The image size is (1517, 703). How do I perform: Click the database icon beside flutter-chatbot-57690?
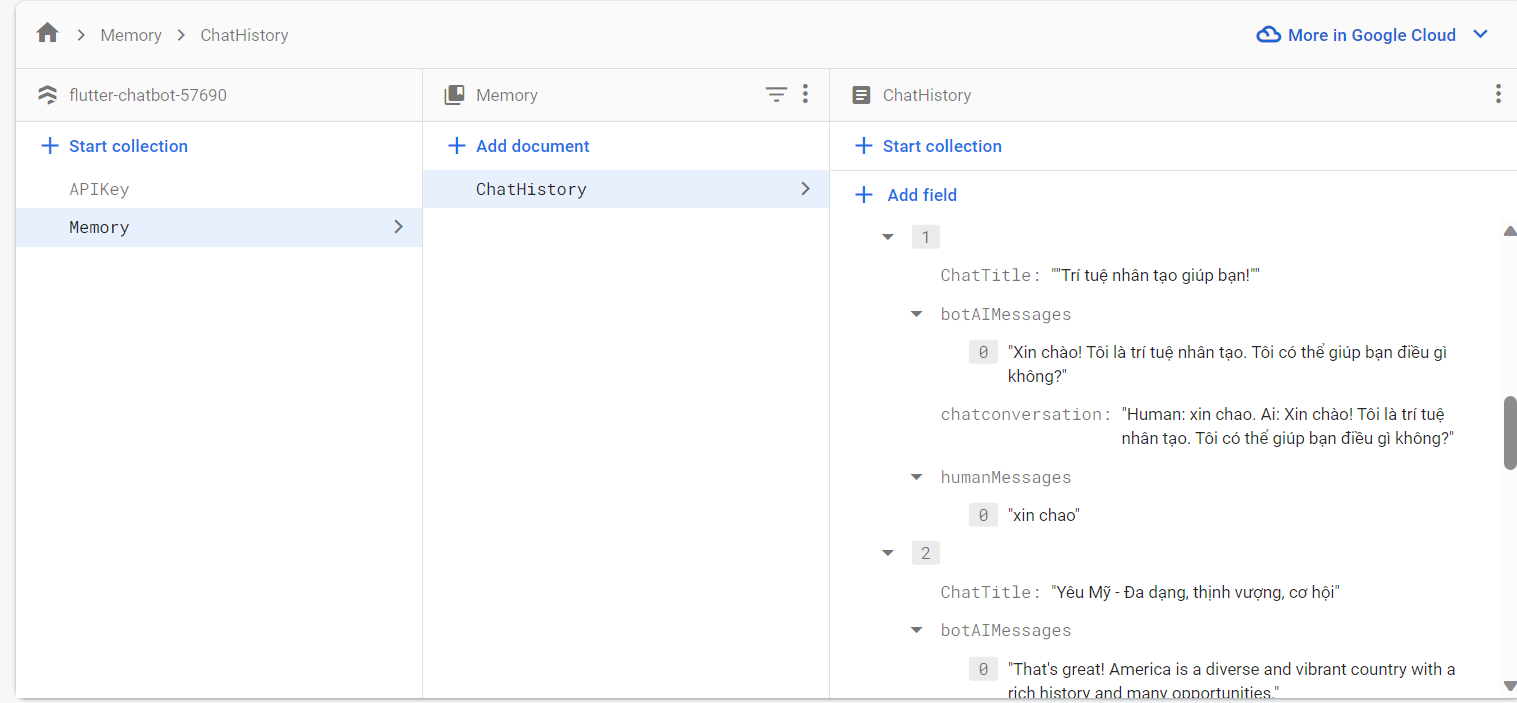tap(47, 94)
